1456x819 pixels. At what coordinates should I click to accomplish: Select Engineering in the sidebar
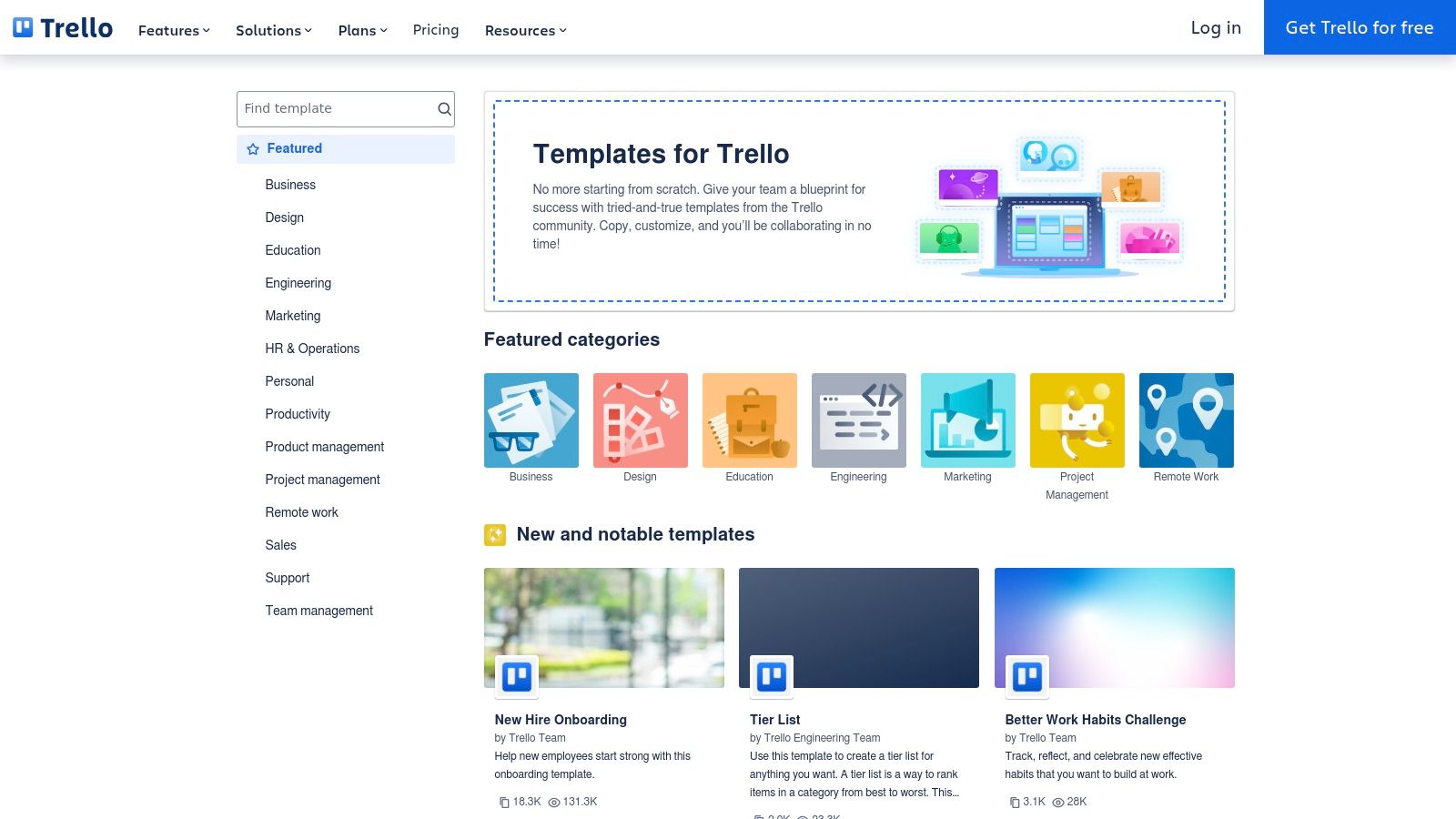pos(298,283)
